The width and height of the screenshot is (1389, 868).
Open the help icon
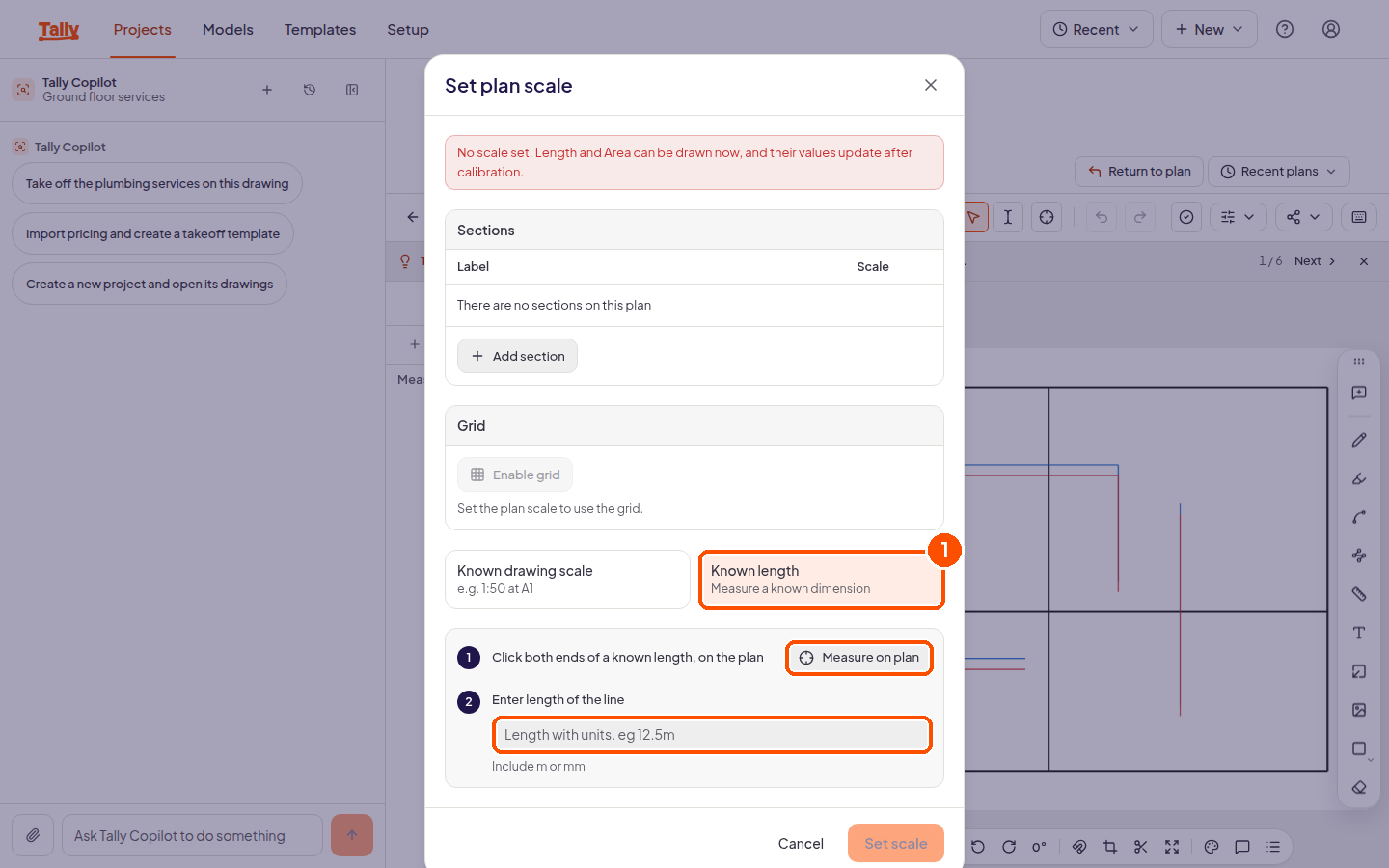(1285, 29)
